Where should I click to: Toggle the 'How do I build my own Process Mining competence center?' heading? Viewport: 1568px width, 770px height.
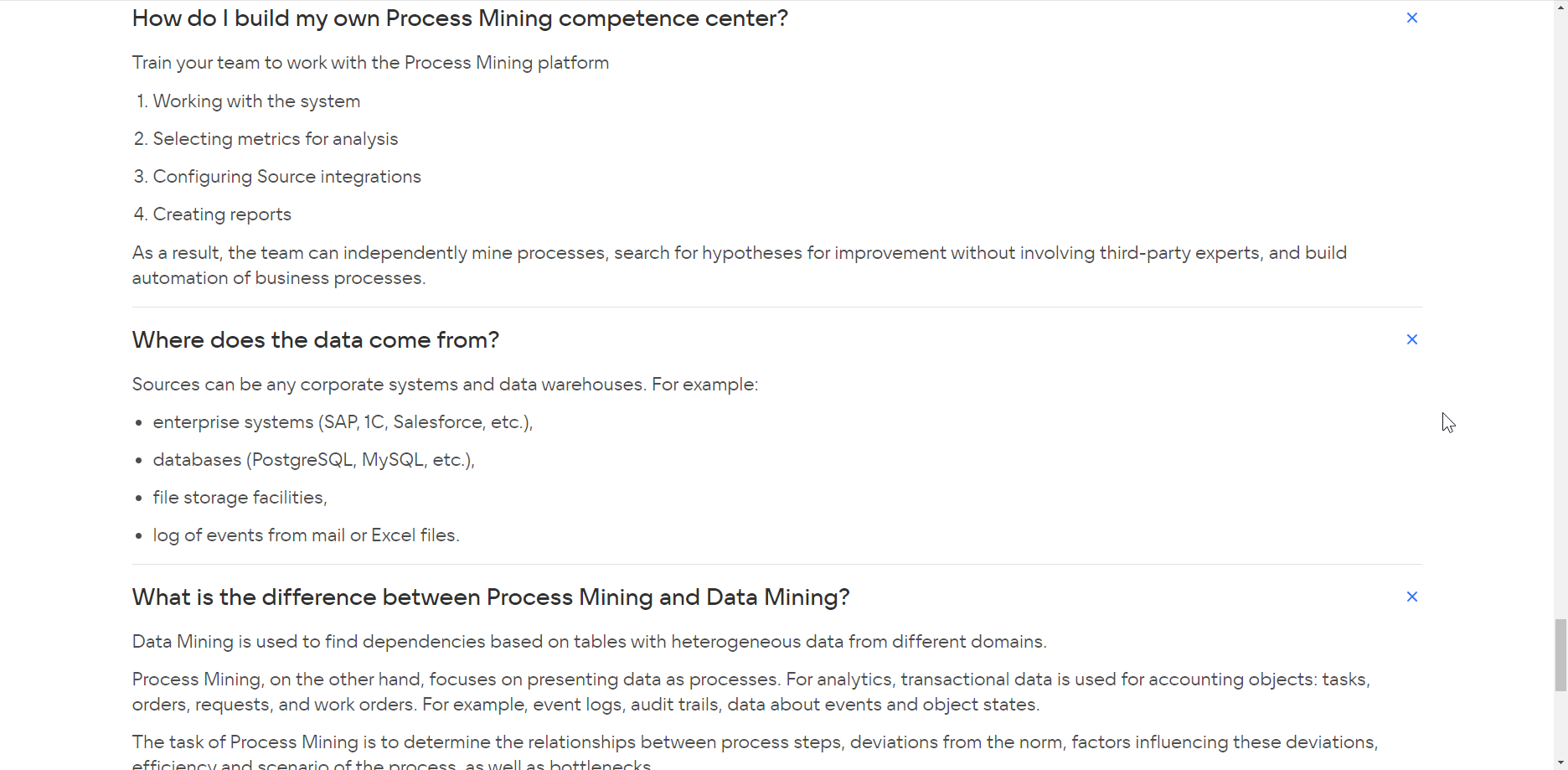460,18
